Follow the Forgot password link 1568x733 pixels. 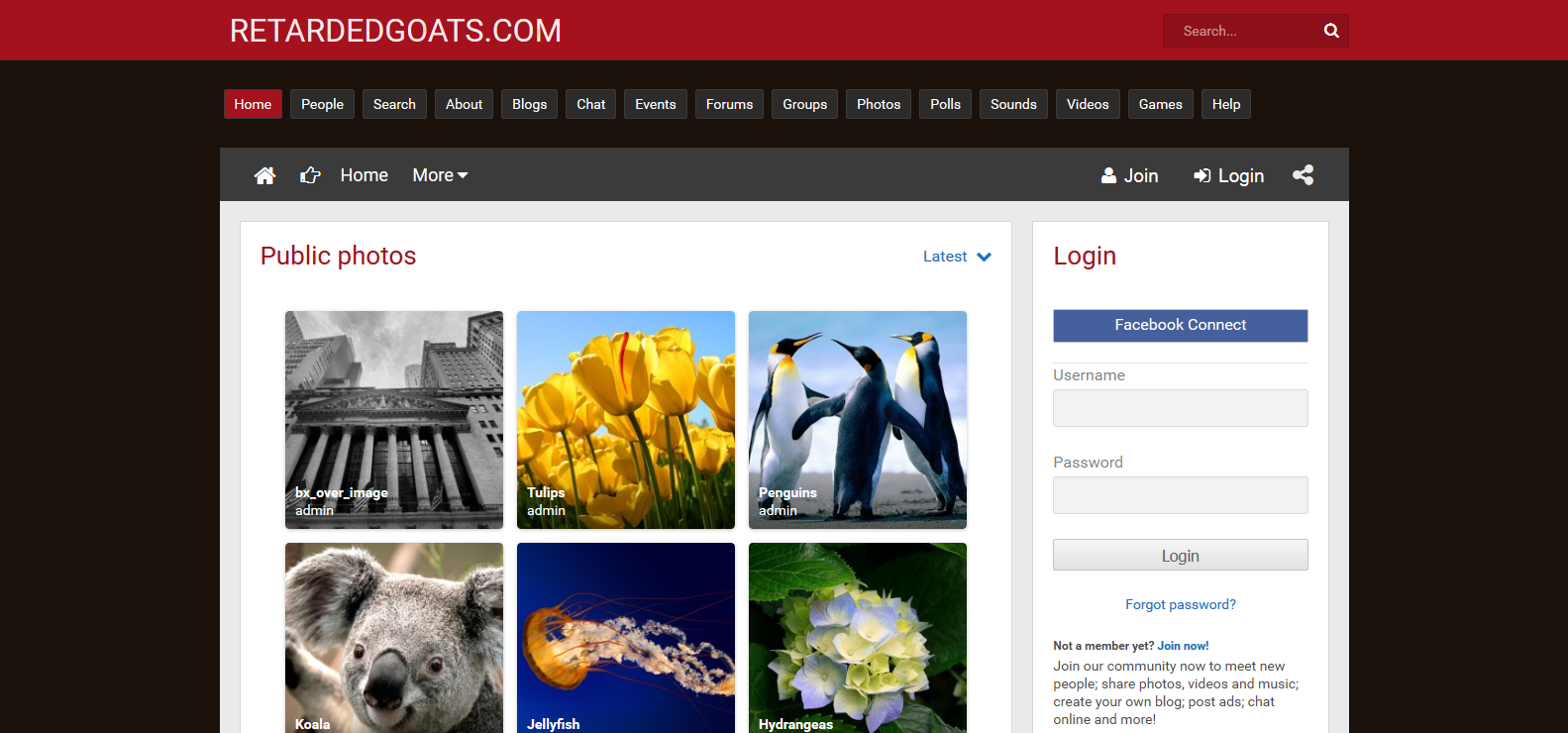pyautogui.click(x=1180, y=604)
